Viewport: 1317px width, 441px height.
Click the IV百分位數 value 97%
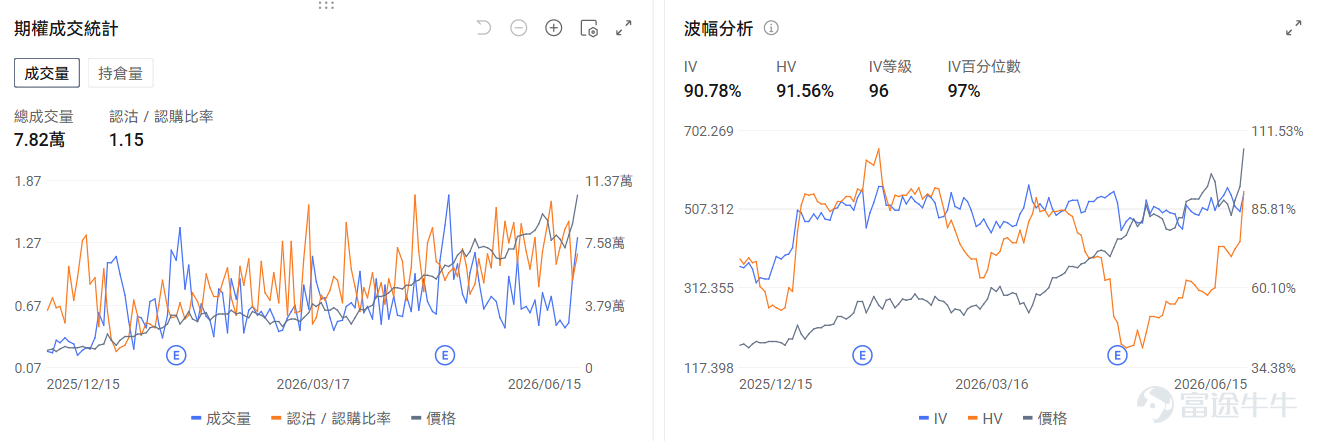pyautogui.click(x=964, y=91)
